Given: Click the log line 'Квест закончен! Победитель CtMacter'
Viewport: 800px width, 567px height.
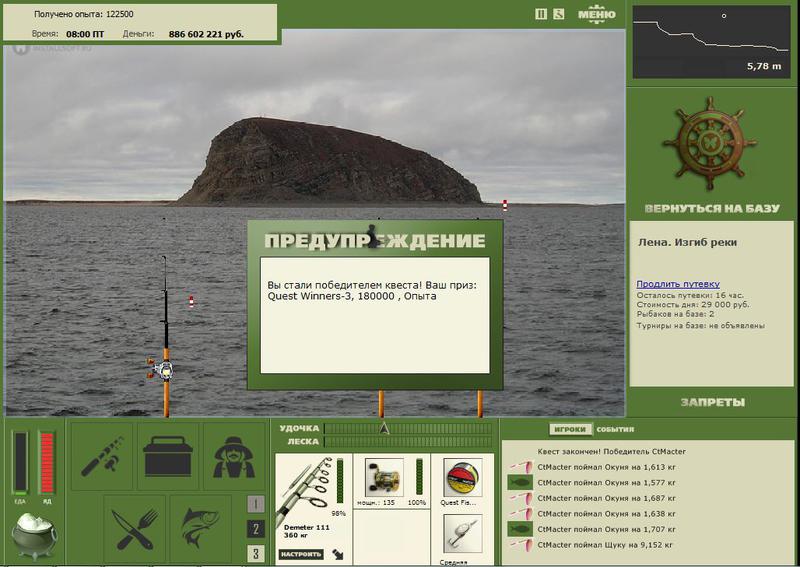Looking at the screenshot, I should pos(611,451).
